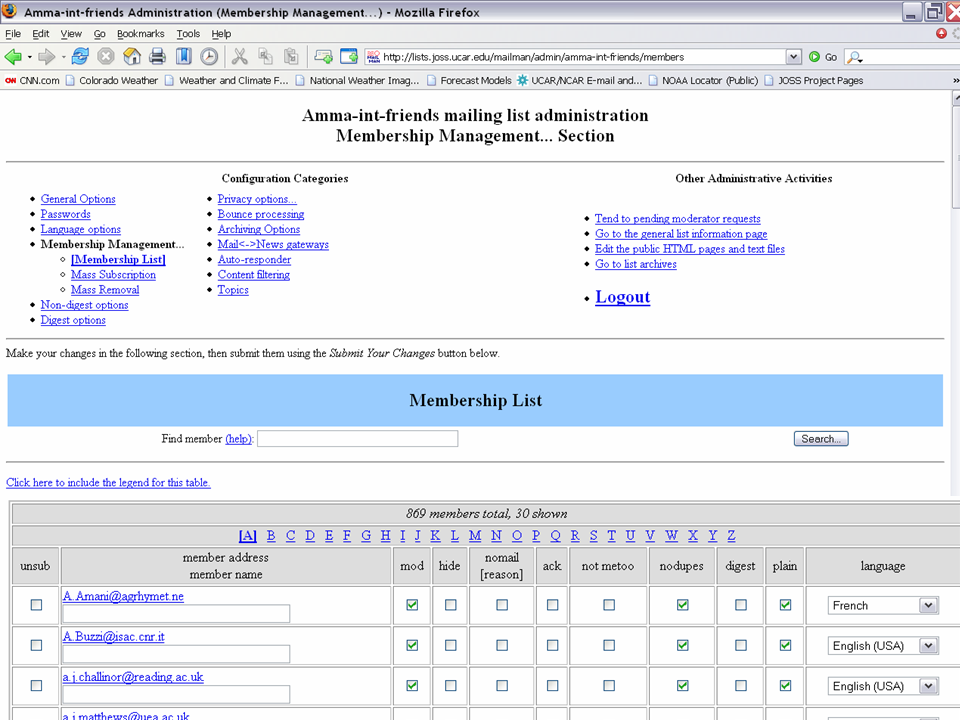This screenshot has width=960, height=720.
Task: Open the File menu
Action: pos(13,34)
